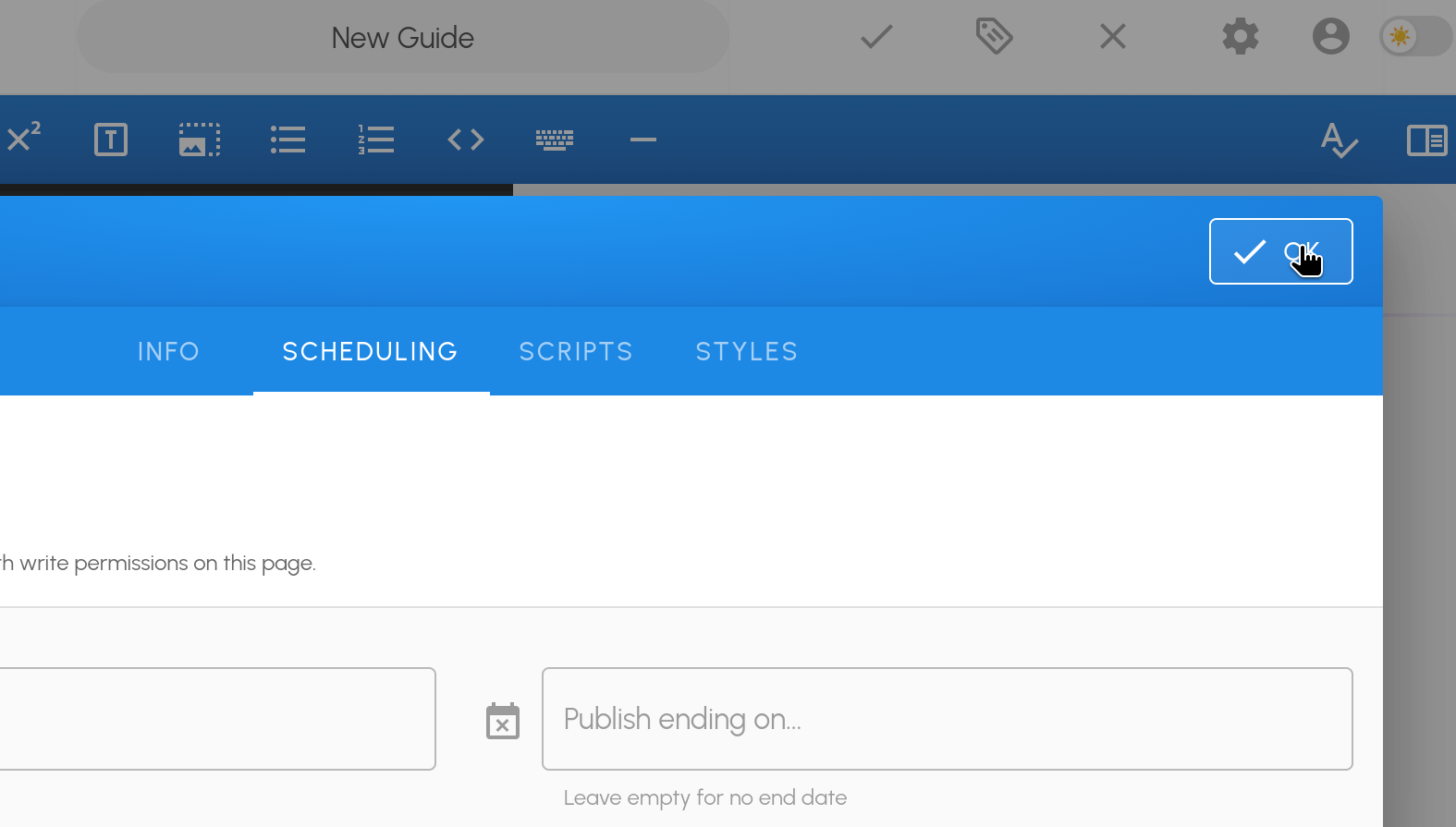Go to the STYLES tab
The width and height of the screenshot is (1456, 827).
(x=747, y=351)
